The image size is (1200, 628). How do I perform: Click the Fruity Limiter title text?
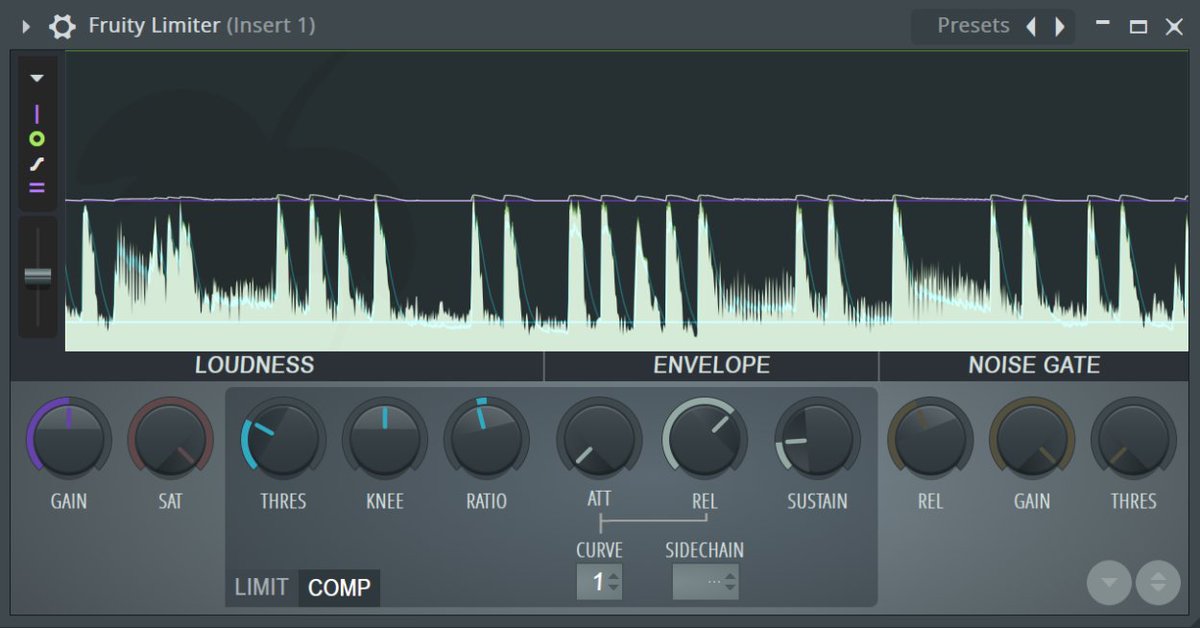154,26
